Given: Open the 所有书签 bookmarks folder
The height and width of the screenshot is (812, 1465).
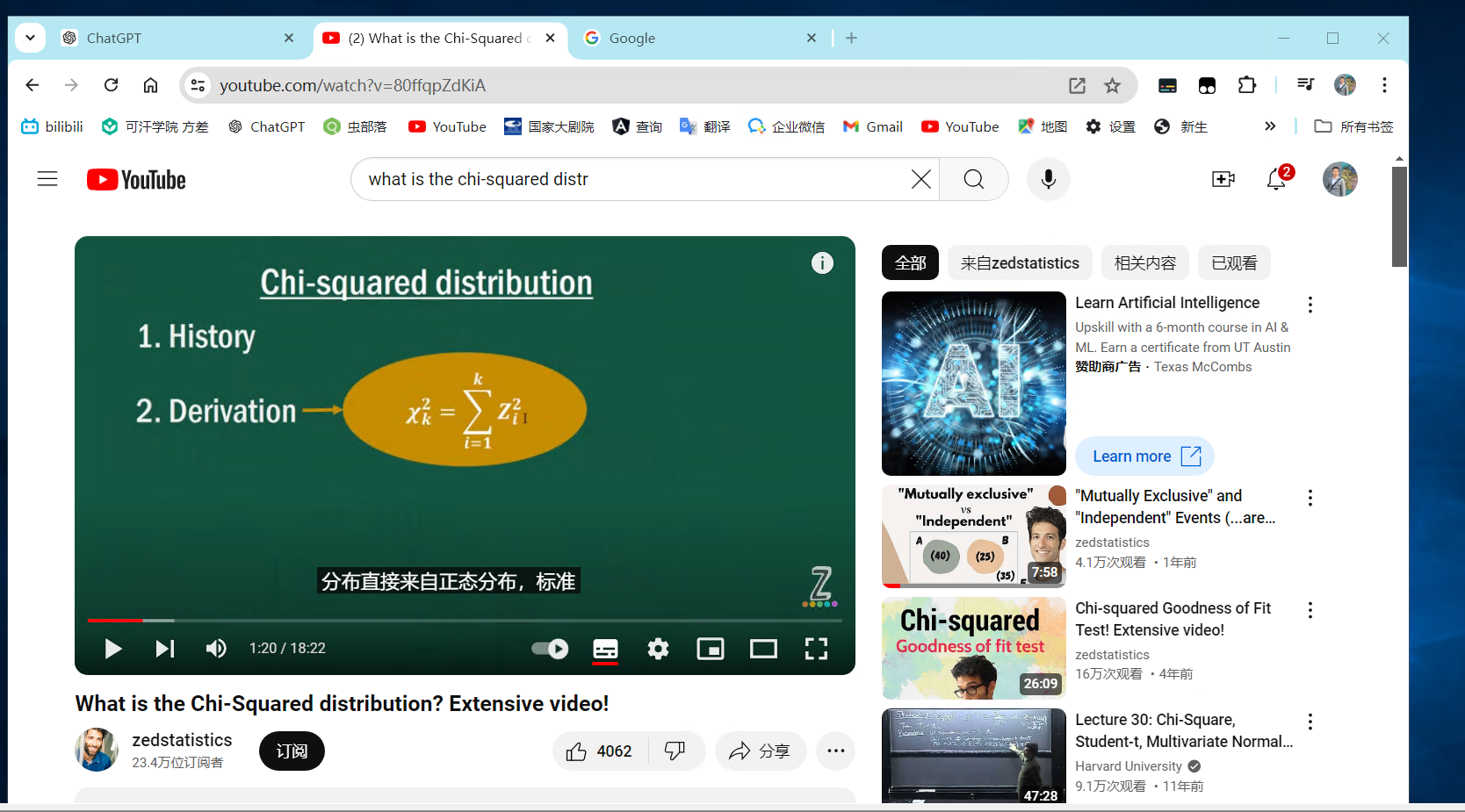Looking at the screenshot, I should click(x=1353, y=126).
